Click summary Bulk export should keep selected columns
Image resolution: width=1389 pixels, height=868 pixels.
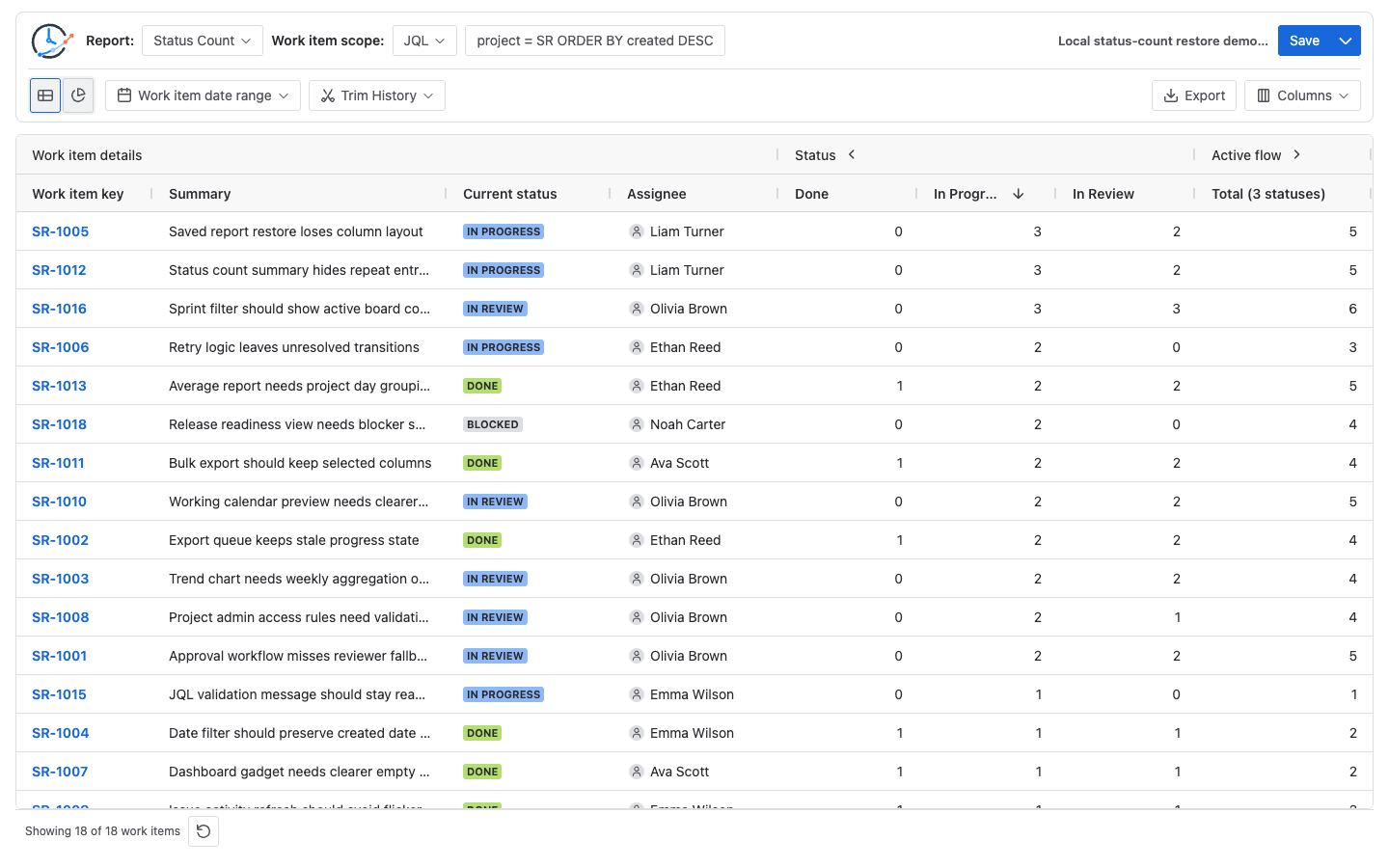pos(300,463)
